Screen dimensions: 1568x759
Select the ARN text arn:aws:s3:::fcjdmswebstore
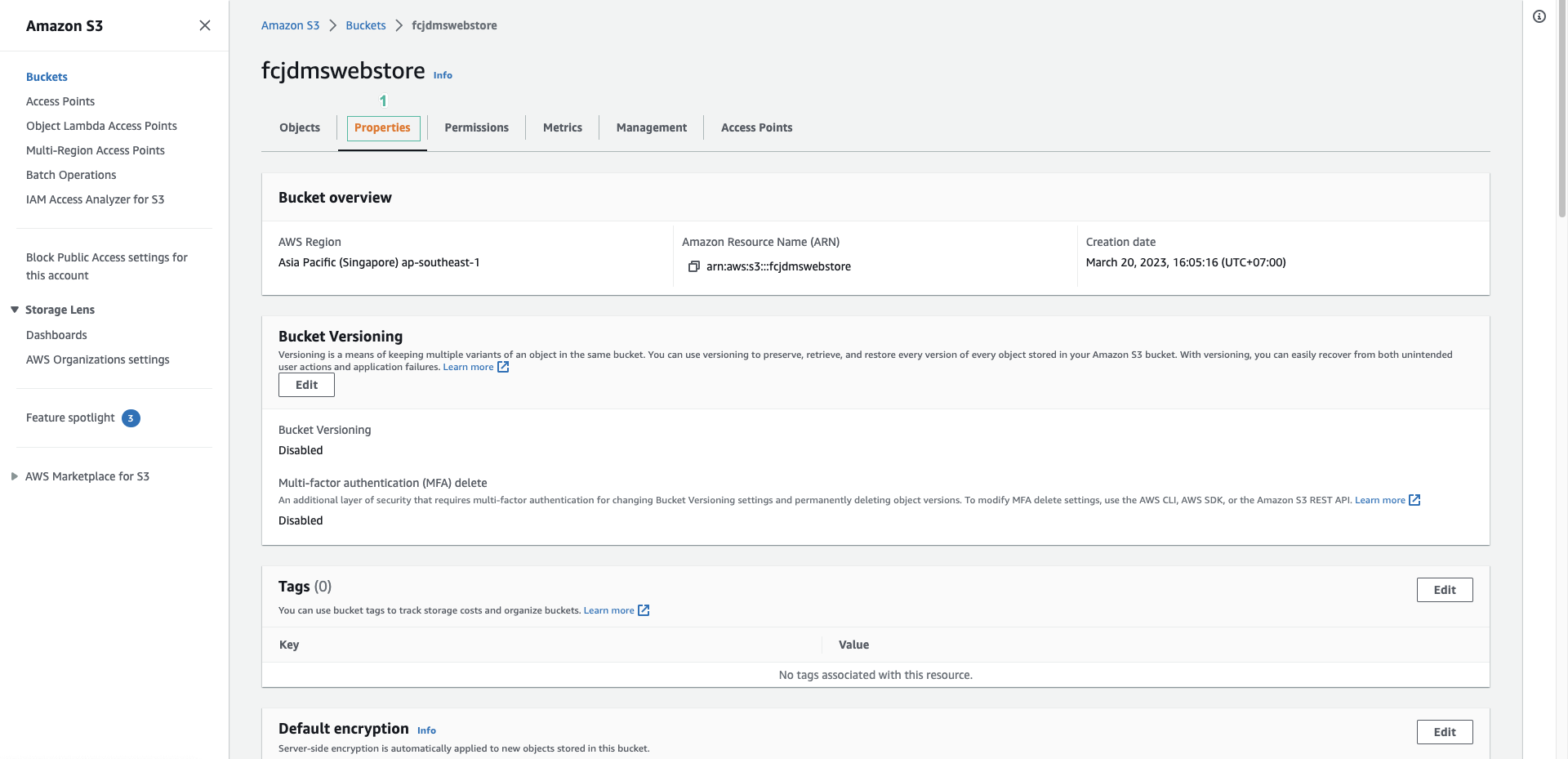(778, 266)
